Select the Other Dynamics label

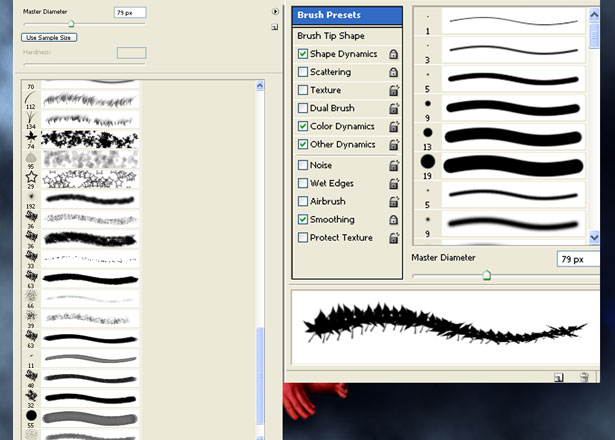(x=342, y=144)
